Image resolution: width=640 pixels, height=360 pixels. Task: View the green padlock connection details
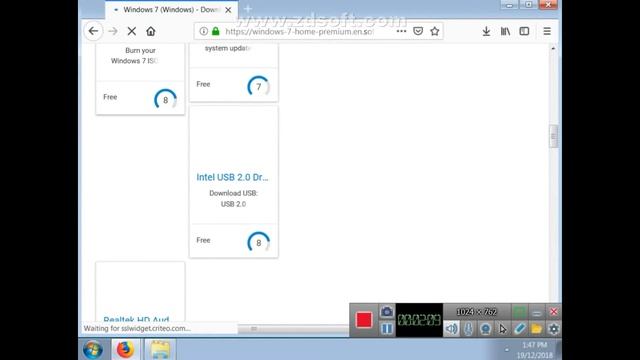click(216, 31)
